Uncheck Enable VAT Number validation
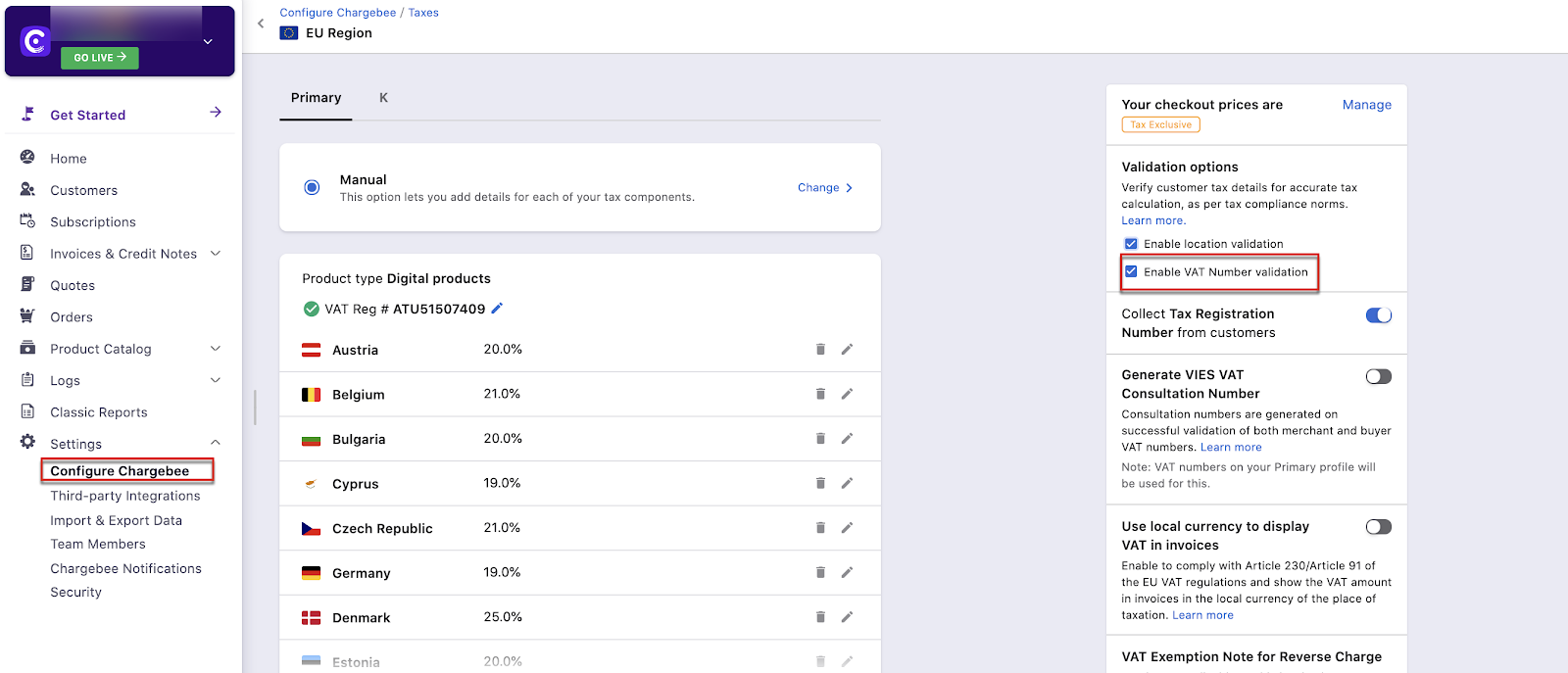The width and height of the screenshot is (1568, 673). (x=1131, y=271)
